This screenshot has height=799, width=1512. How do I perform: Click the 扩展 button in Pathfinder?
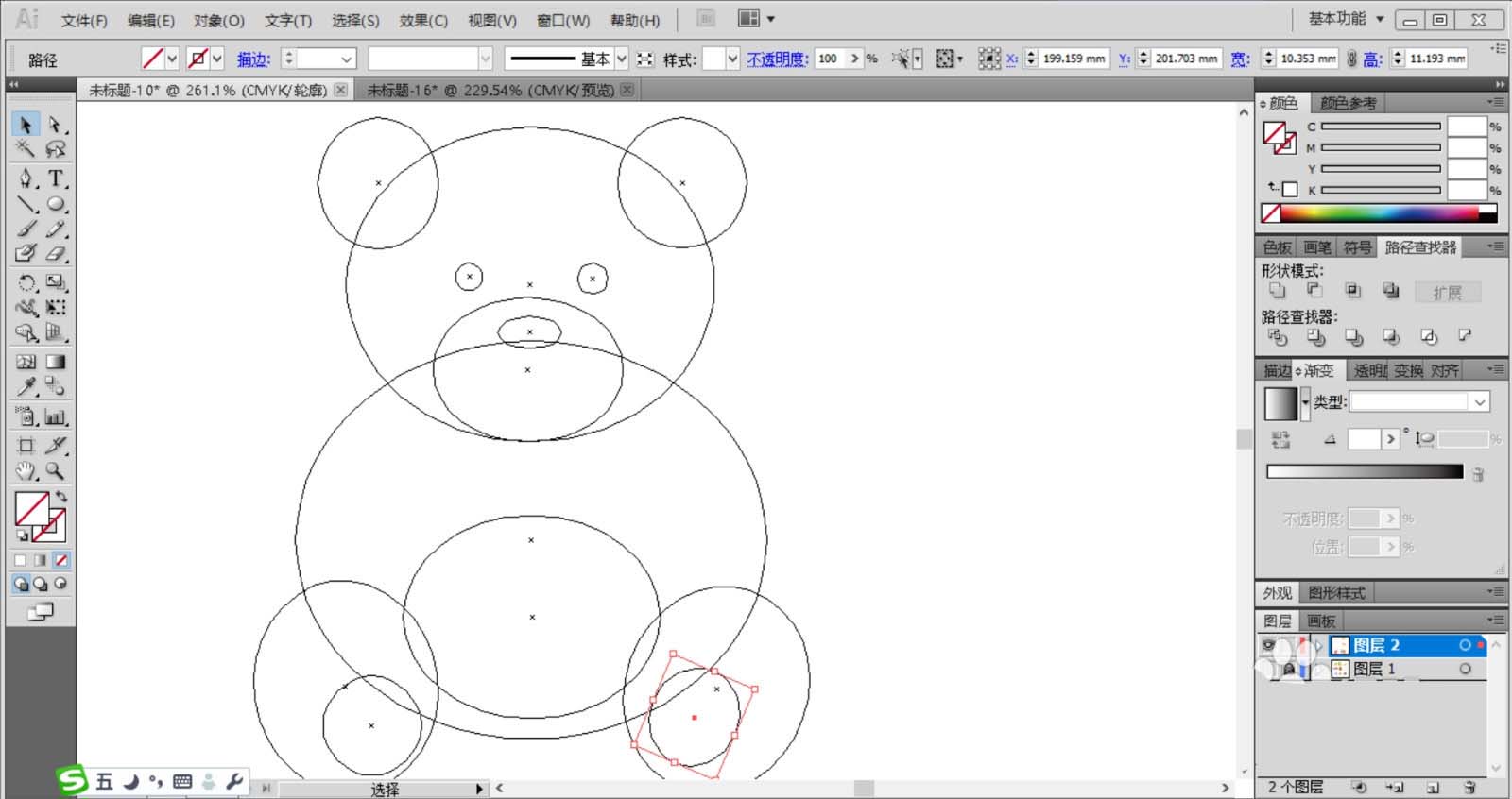click(1448, 292)
